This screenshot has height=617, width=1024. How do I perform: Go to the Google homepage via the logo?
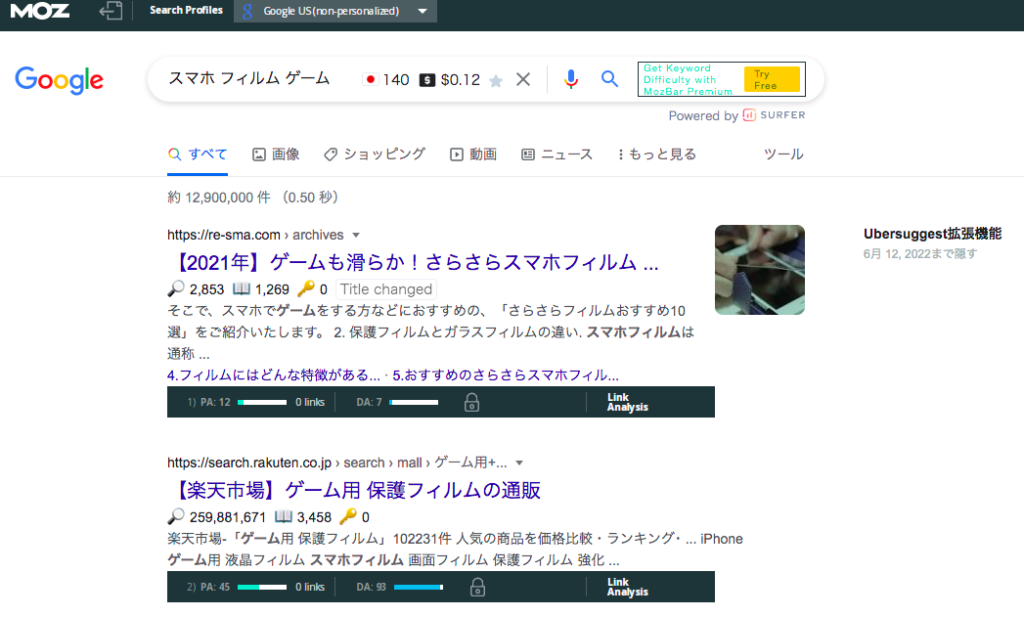tap(59, 80)
